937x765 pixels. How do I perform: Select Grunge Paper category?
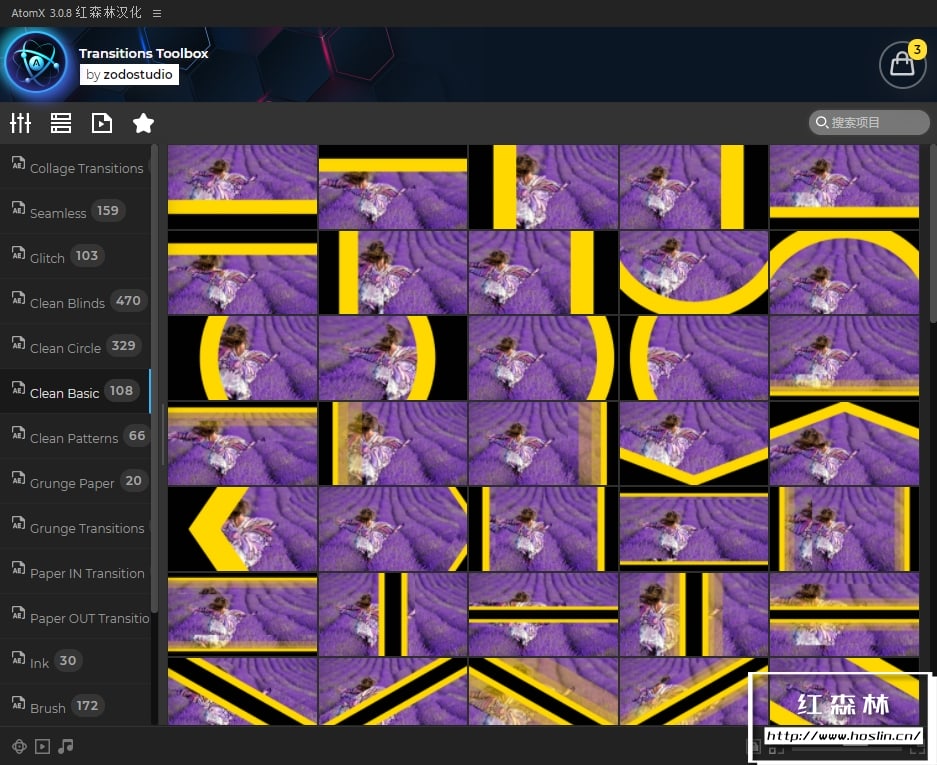click(x=75, y=482)
